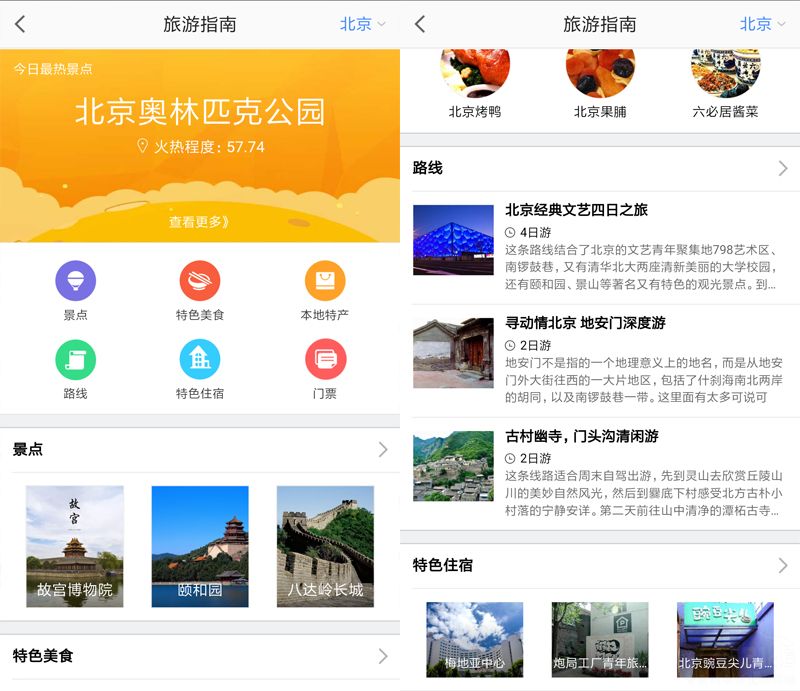
Task: Tap the 北京奥林匹克公园 hot spot banner
Action: coord(200,114)
